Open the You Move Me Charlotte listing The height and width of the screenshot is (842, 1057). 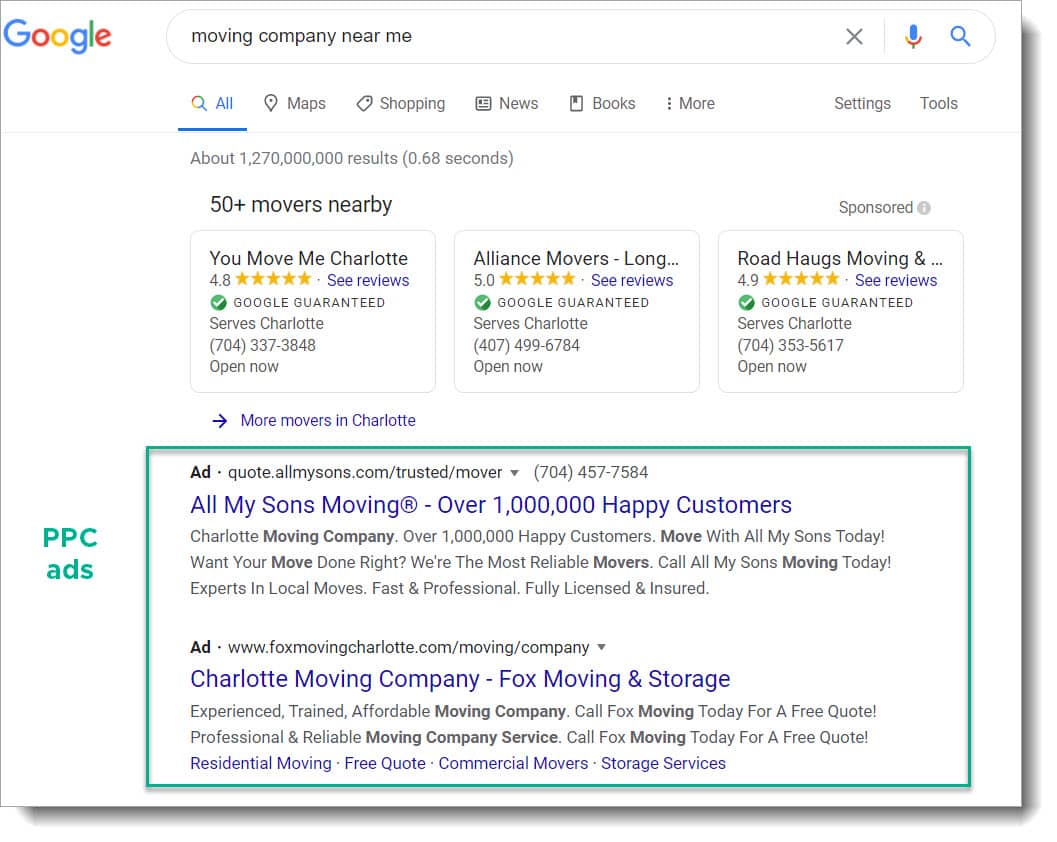click(308, 258)
